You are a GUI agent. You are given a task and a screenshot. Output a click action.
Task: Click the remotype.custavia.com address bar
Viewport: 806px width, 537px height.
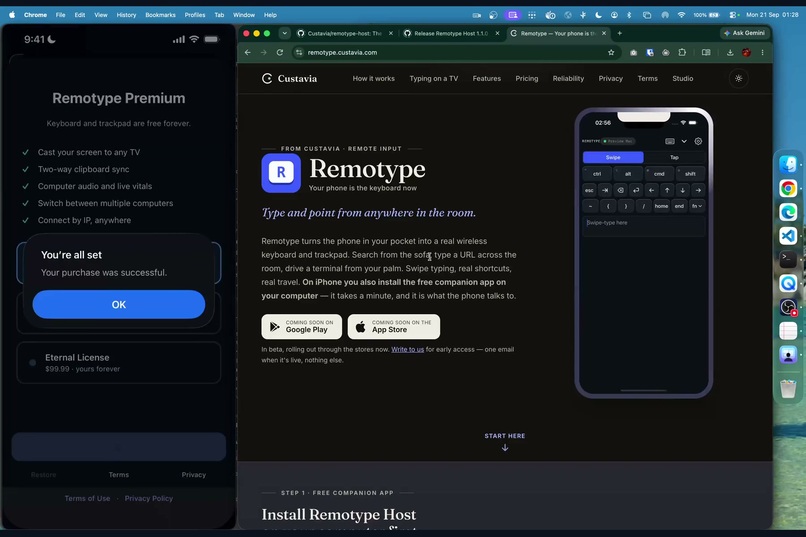coord(455,52)
